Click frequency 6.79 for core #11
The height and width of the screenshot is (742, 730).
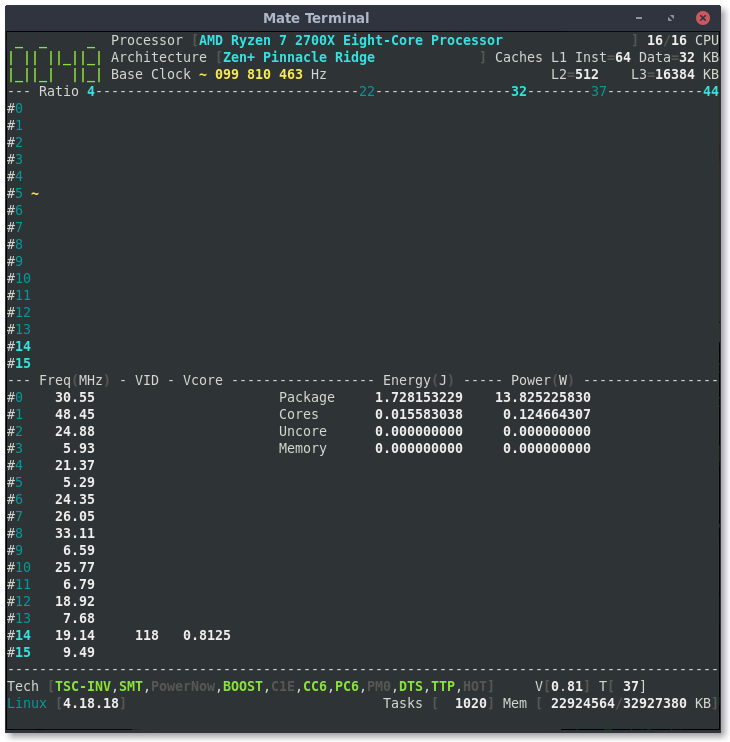click(x=79, y=585)
